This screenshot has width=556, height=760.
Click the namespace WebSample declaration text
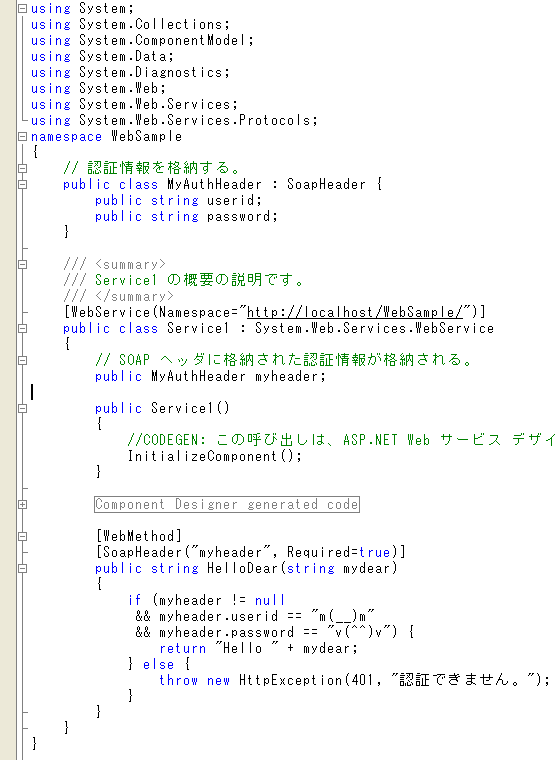106,136
